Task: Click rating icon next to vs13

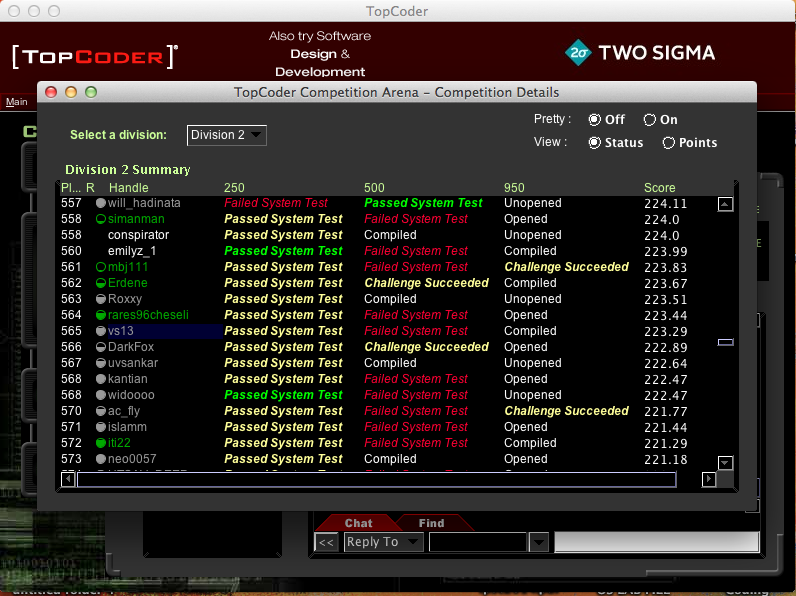Action: coord(101,331)
